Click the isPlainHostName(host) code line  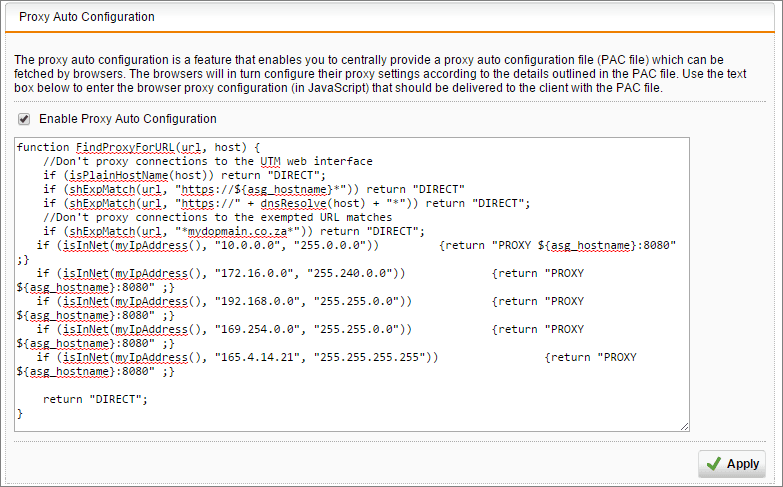pyautogui.click(x=184, y=175)
